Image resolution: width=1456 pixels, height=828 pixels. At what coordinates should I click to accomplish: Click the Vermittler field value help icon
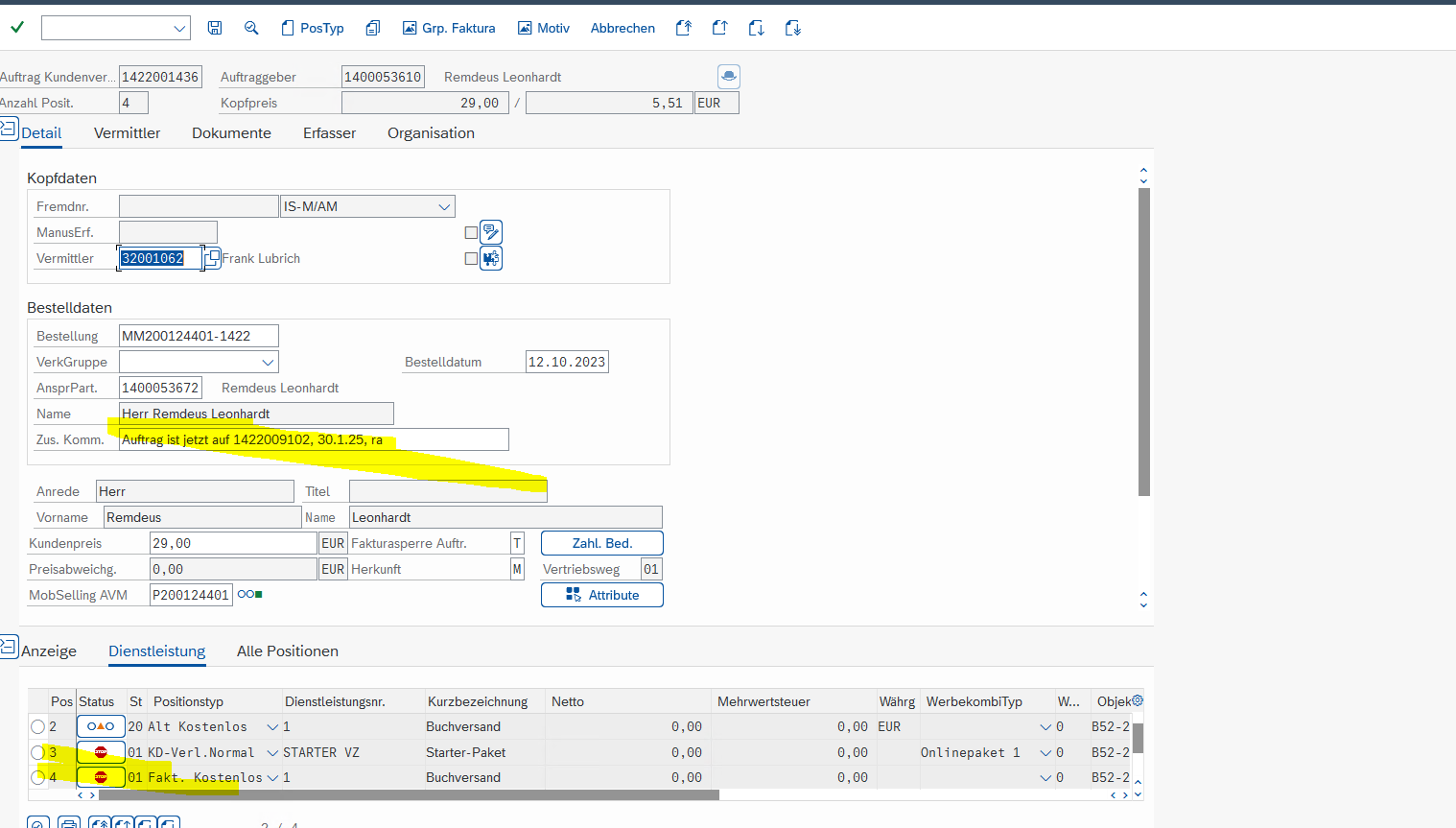click(x=213, y=258)
